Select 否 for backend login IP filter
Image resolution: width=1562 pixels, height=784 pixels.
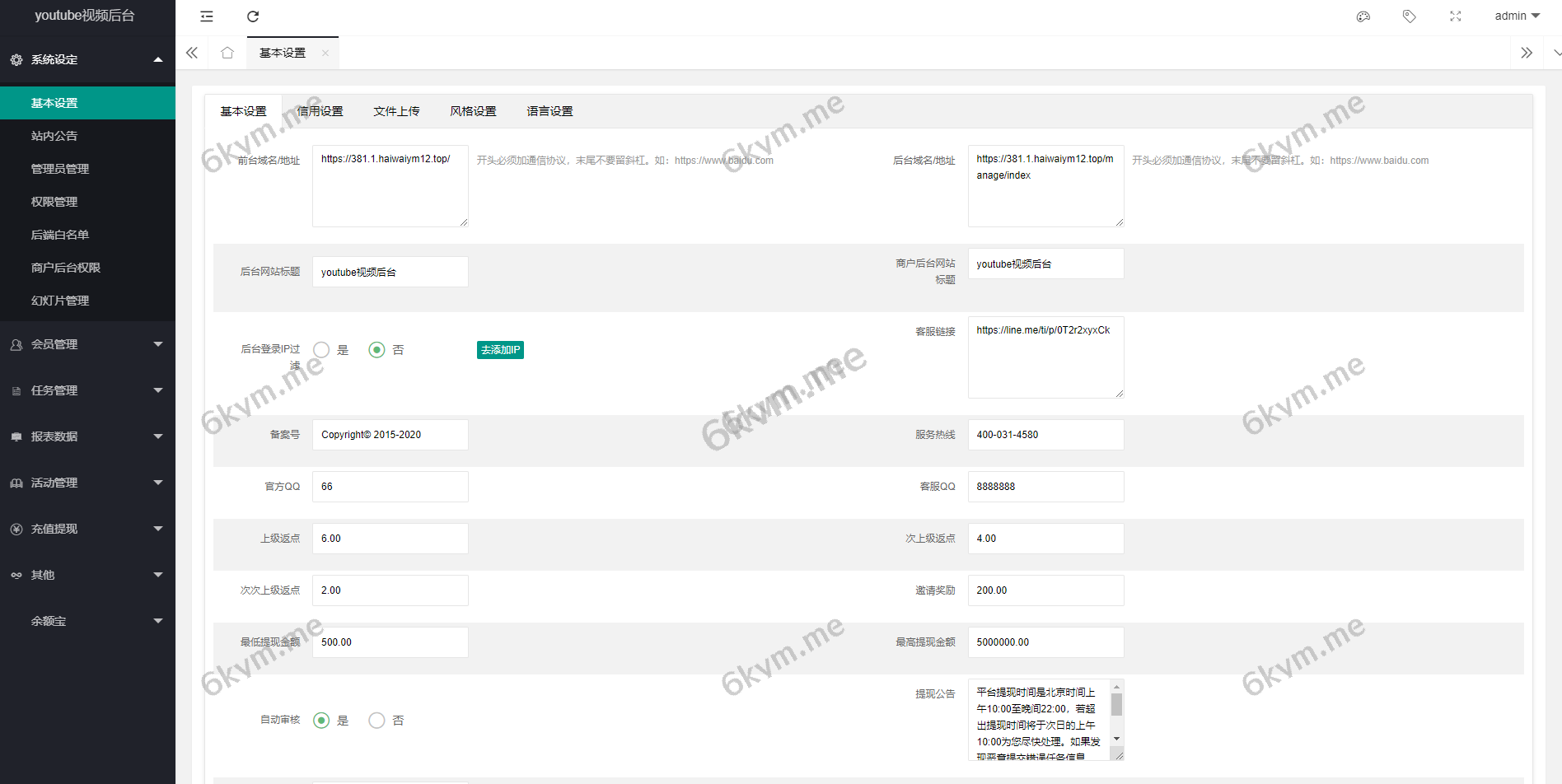click(376, 350)
